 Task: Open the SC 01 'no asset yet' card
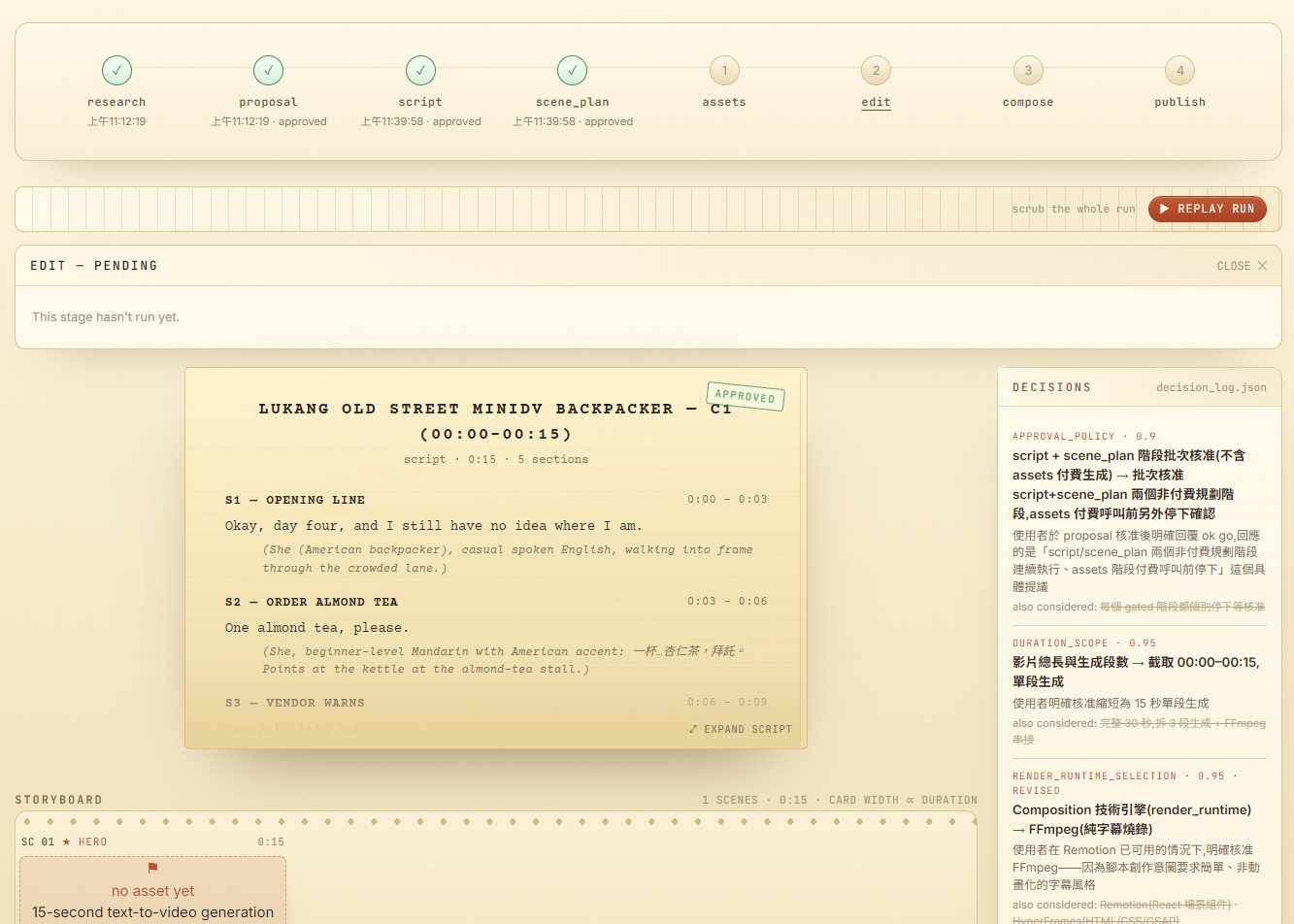[x=152, y=890]
